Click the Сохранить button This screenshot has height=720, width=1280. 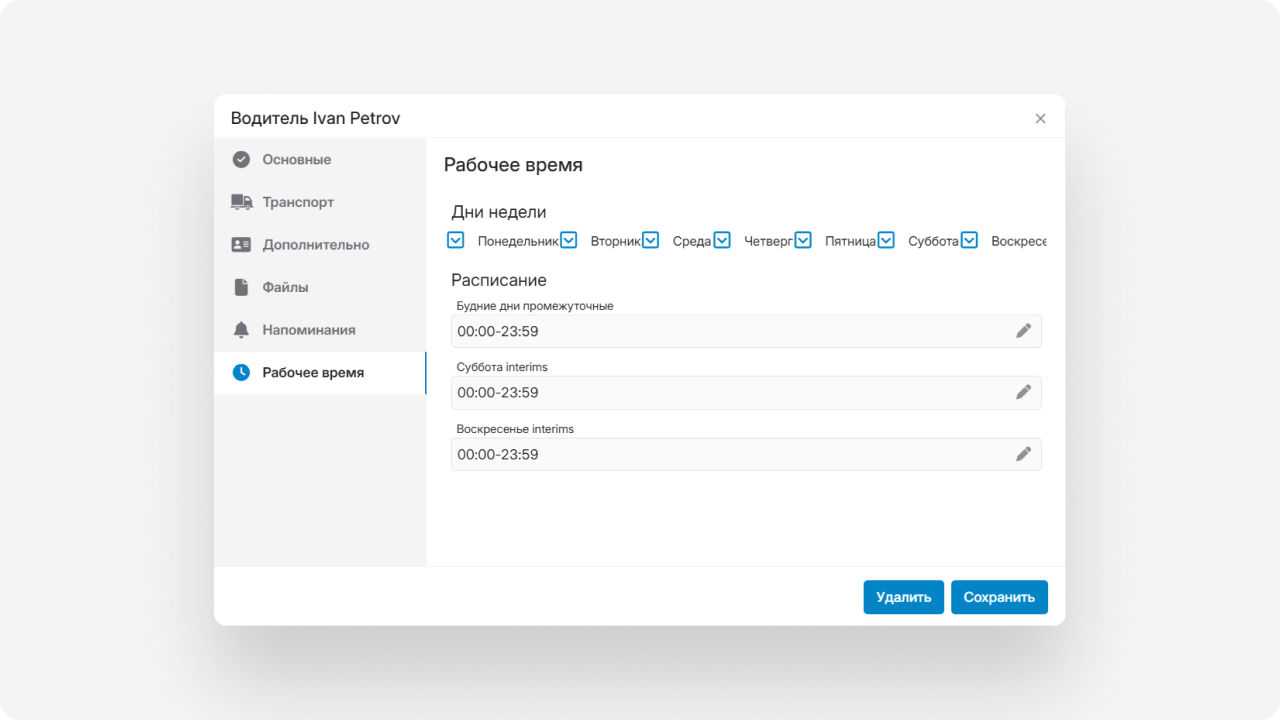(999, 597)
